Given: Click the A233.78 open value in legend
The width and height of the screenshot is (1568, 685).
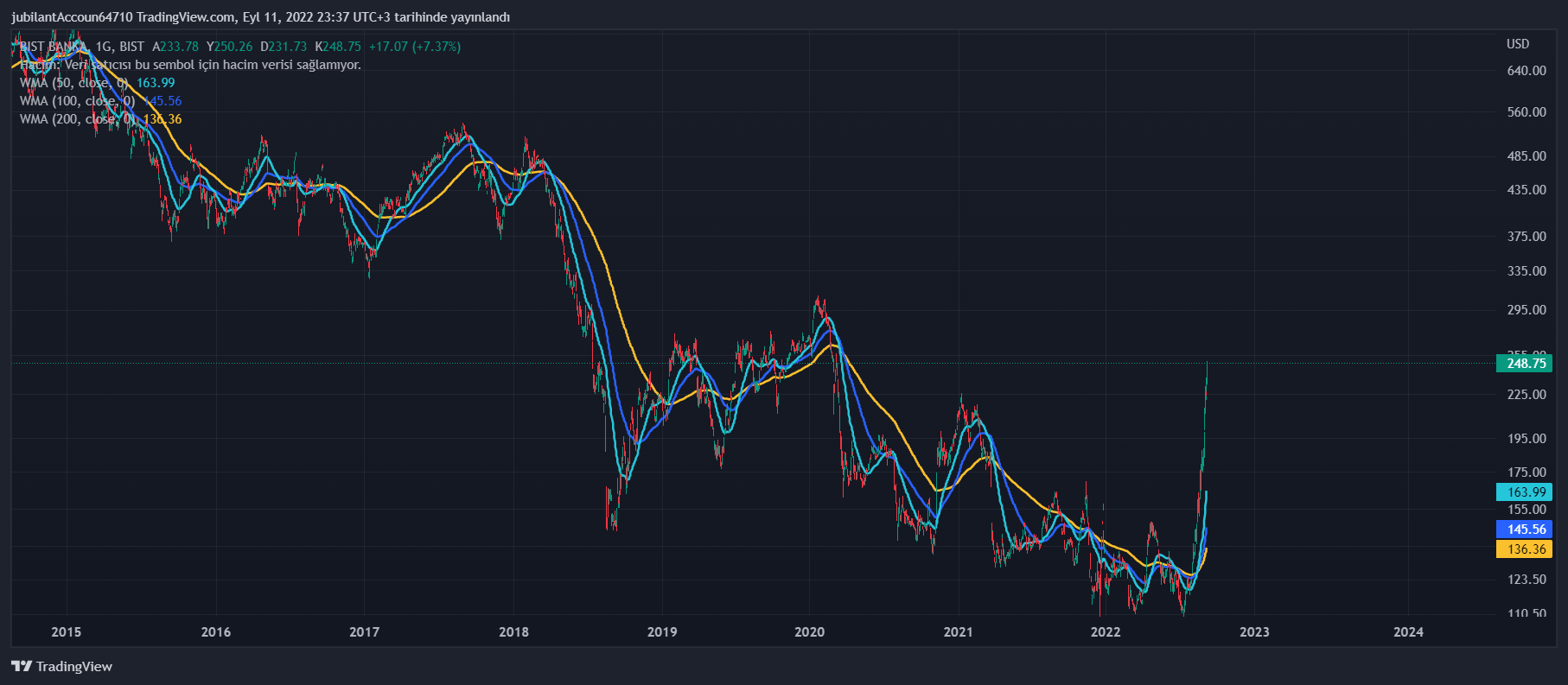Looking at the screenshot, I should point(175,47).
